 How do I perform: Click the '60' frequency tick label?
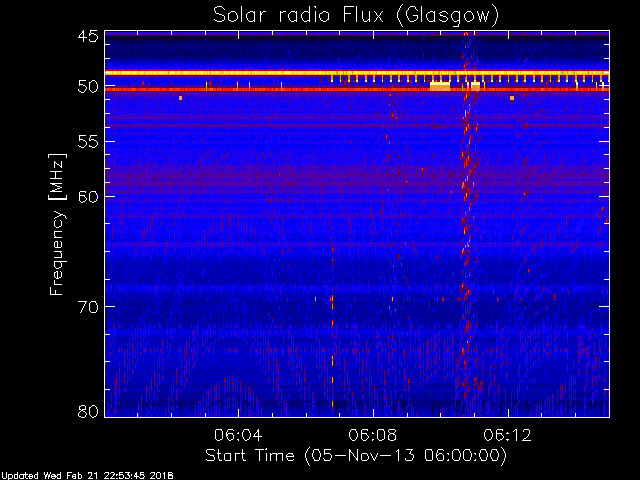click(x=88, y=197)
